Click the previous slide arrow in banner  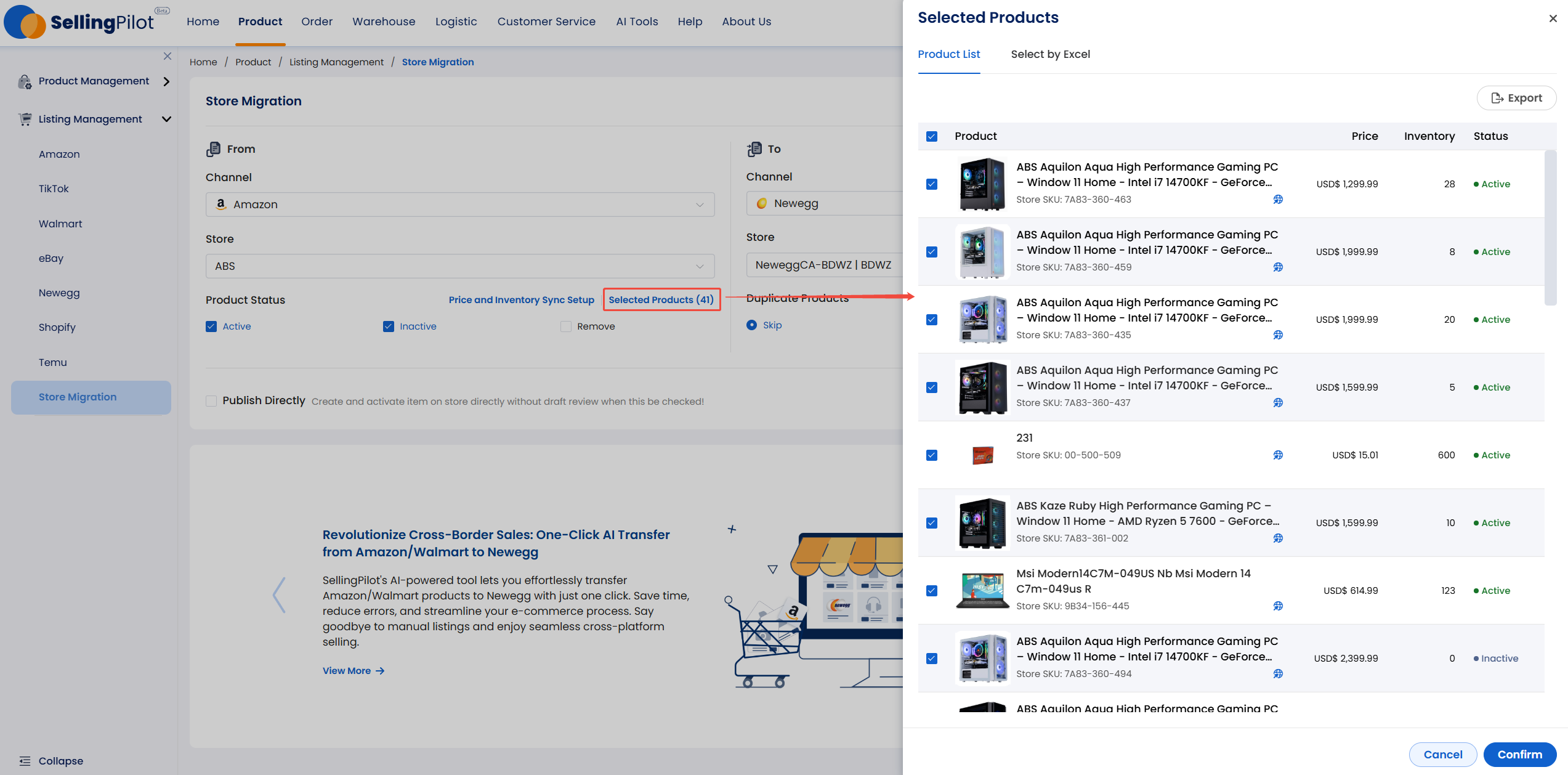click(x=279, y=595)
